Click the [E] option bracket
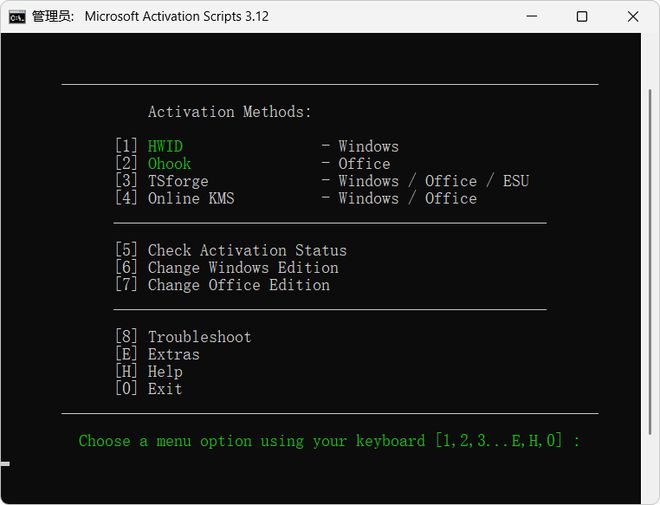Viewport: 660px width, 505px height. (126, 354)
